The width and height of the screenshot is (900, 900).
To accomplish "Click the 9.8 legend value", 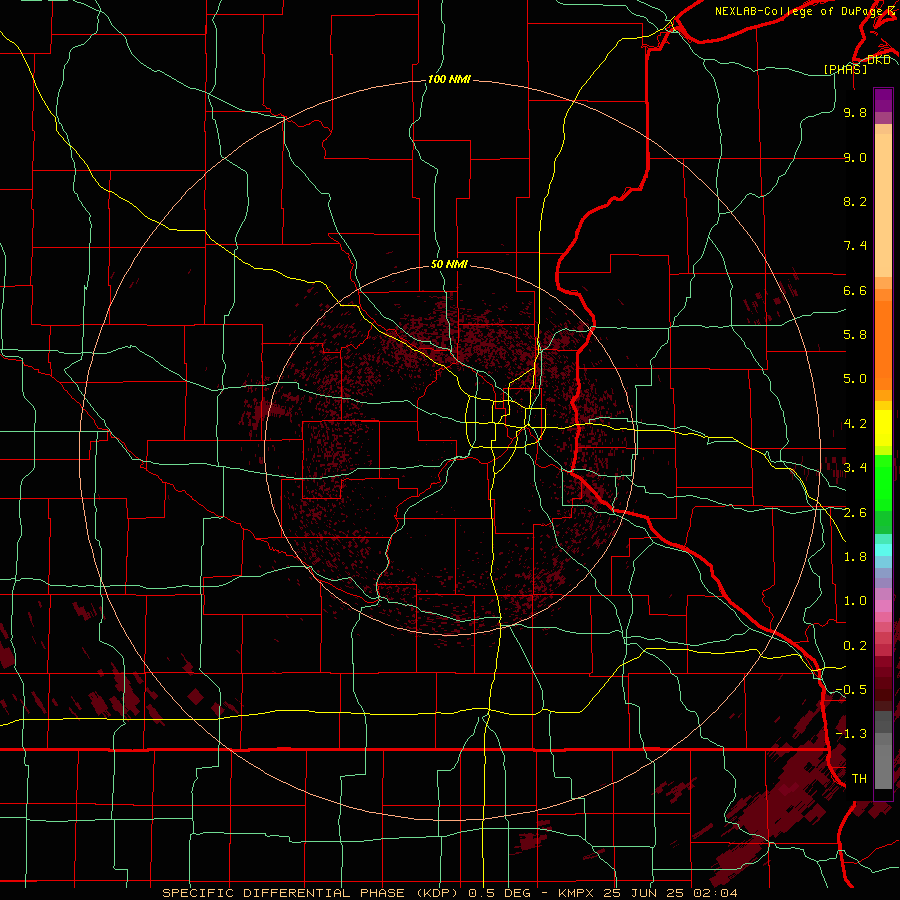I will [x=855, y=113].
